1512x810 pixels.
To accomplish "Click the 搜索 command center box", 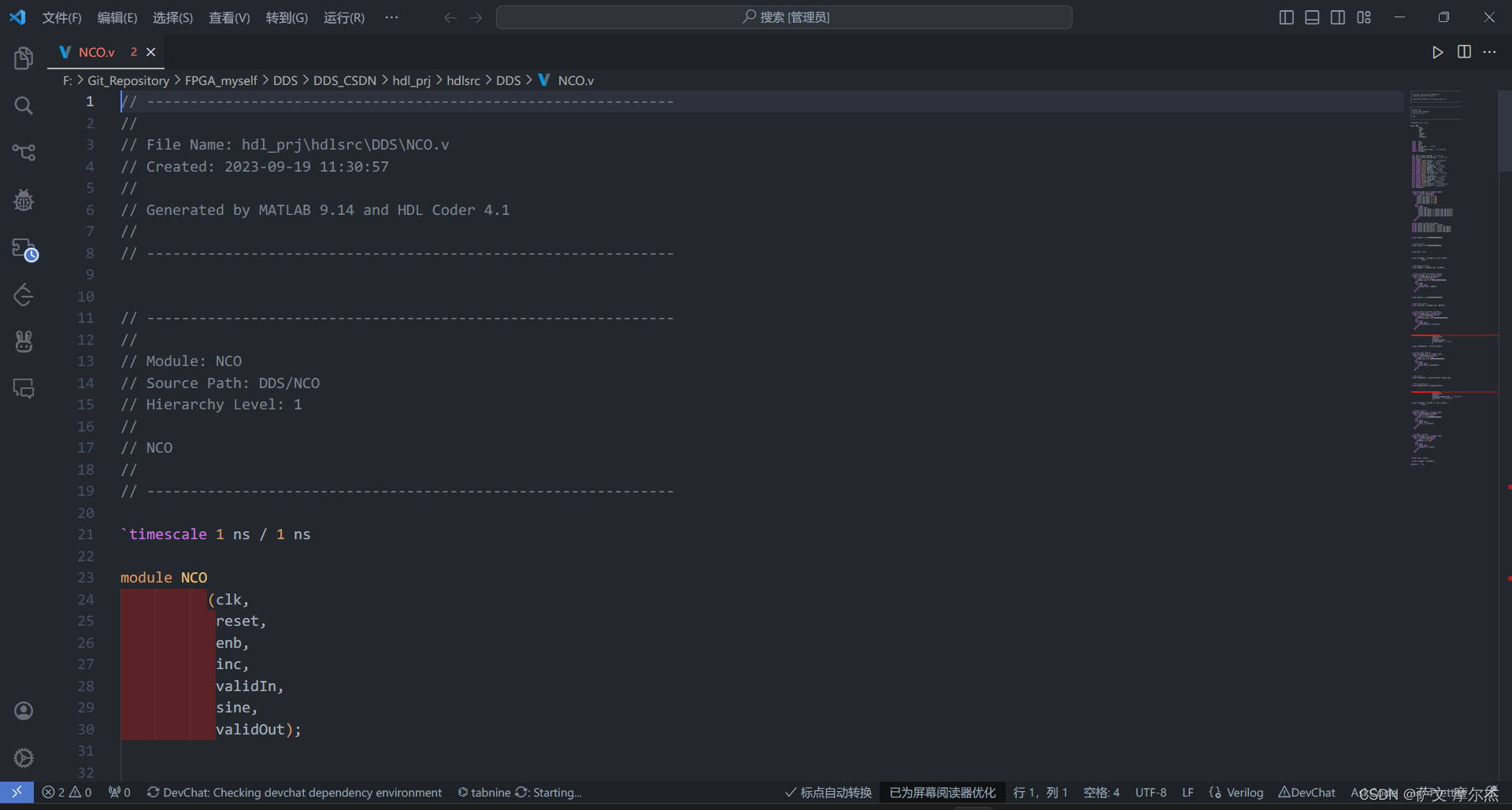I will (x=784, y=17).
